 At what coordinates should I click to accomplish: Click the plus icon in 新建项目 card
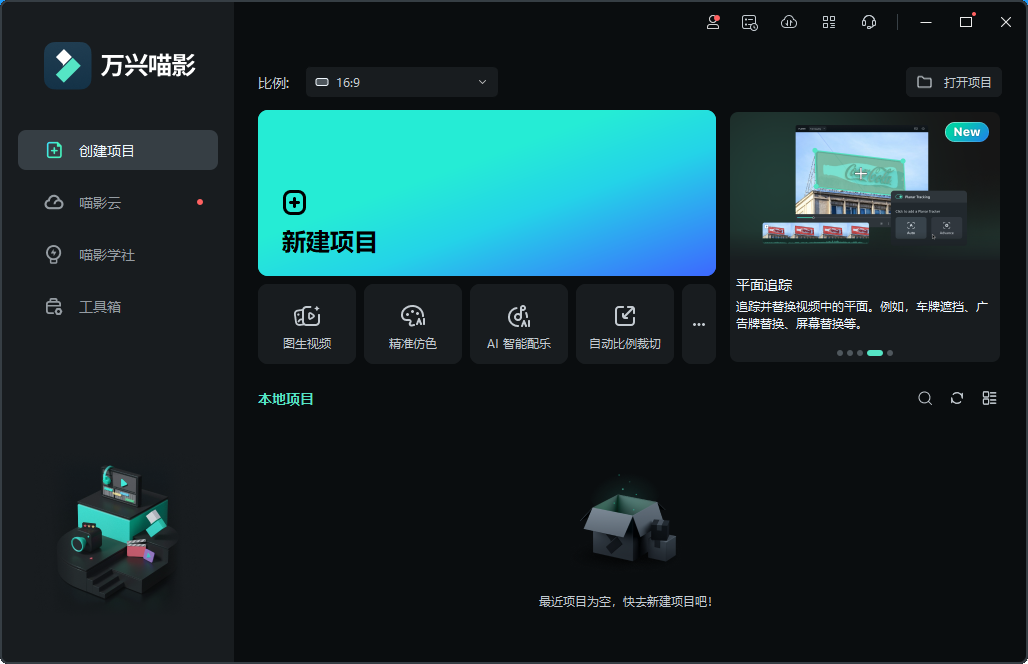(x=294, y=203)
